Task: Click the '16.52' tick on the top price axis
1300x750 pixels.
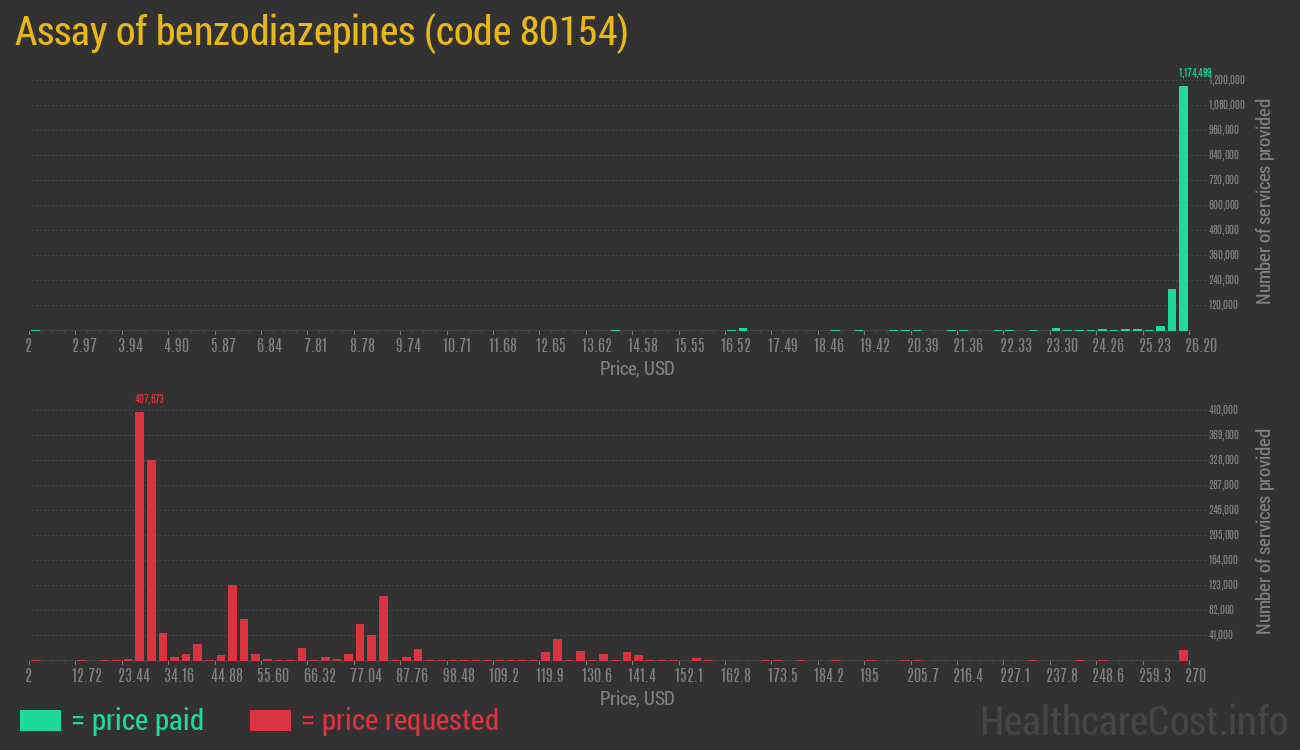Action: (736, 346)
